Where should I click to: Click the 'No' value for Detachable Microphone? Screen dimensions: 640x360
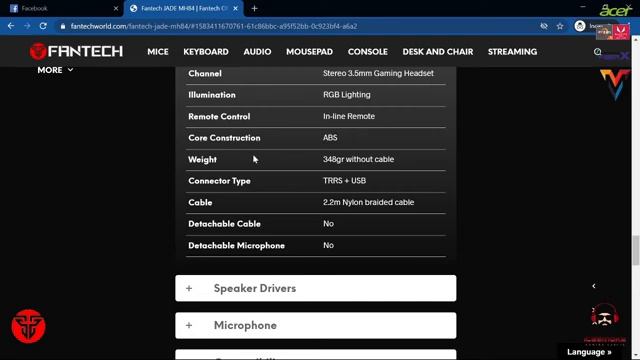pos(328,245)
